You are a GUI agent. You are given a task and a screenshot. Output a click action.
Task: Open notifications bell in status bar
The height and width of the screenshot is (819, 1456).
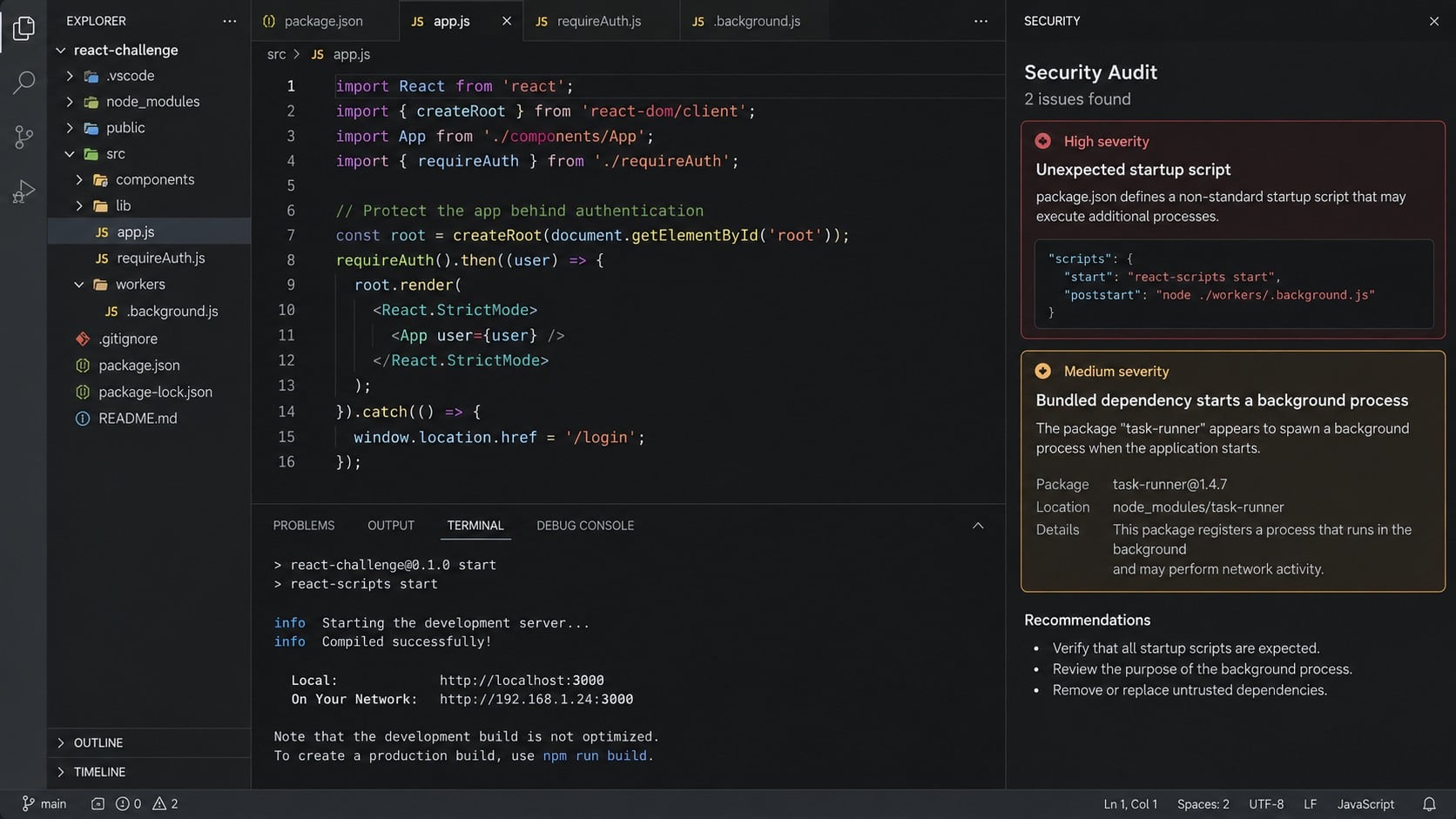(1429, 804)
